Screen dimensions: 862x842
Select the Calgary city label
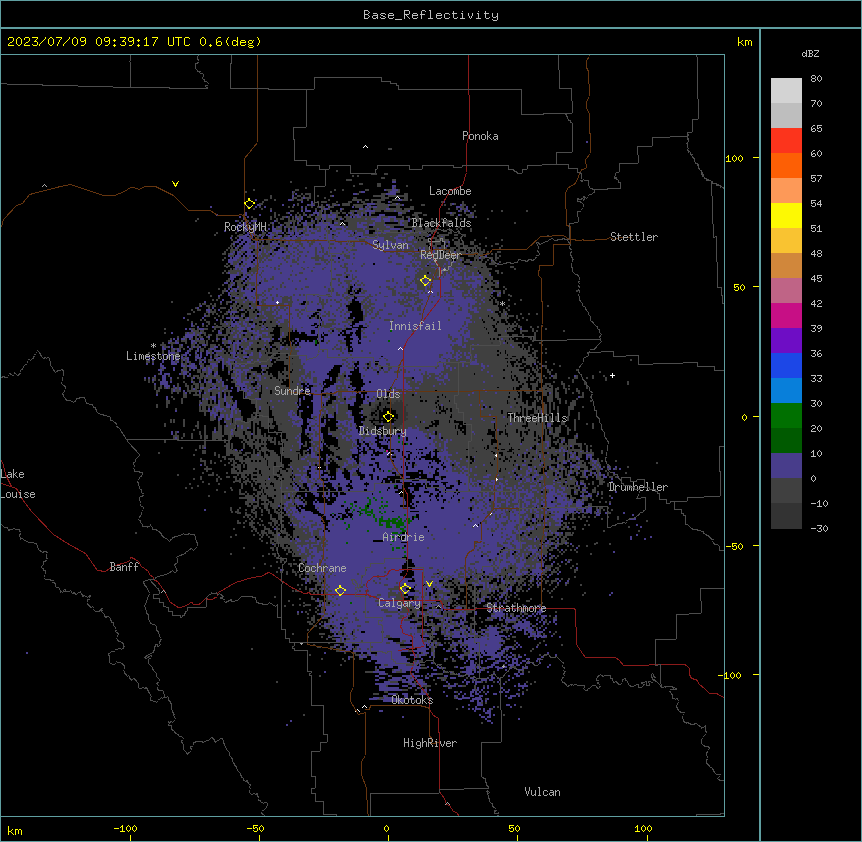point(399,603)
